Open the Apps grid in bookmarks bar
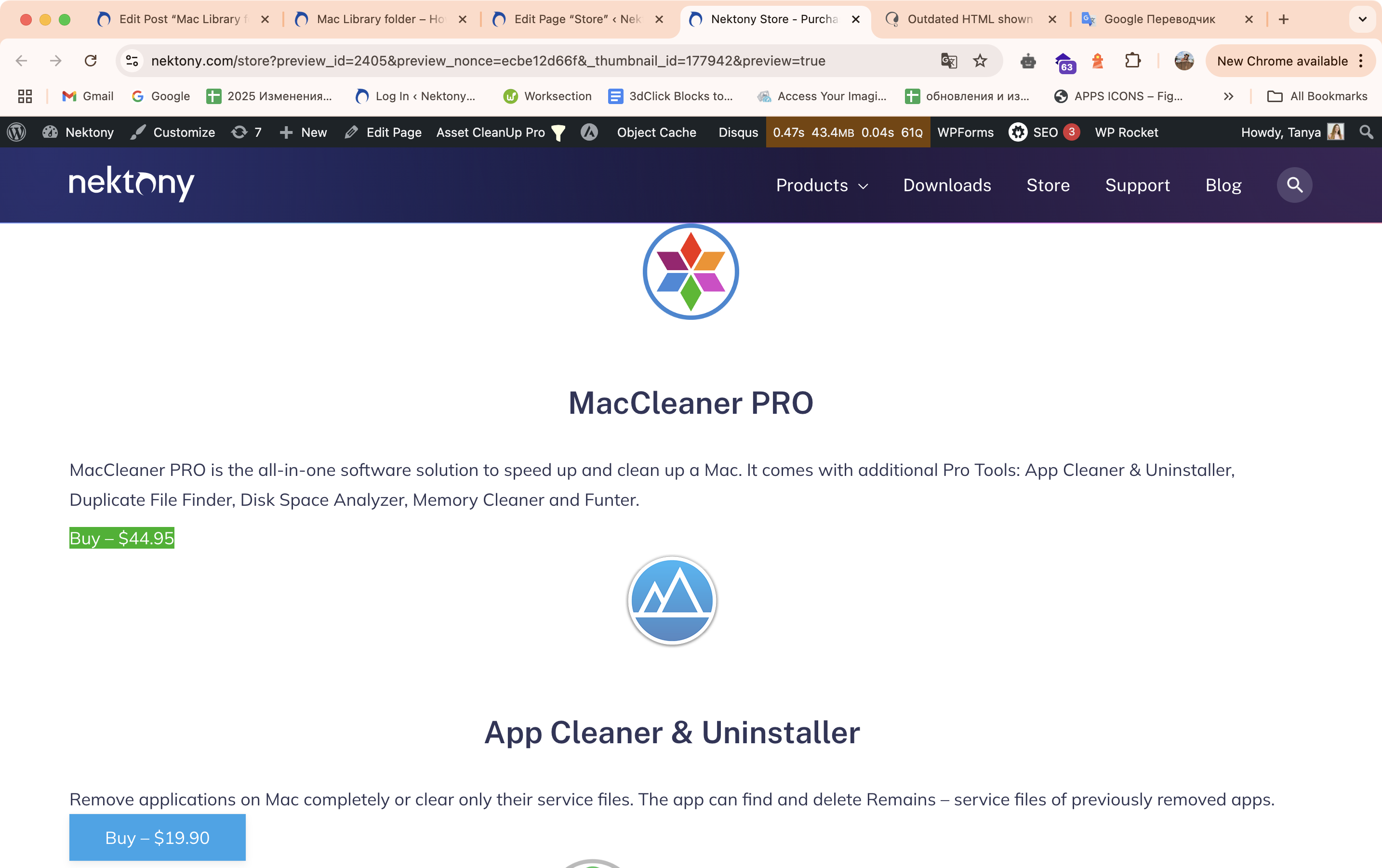Viewport: 1382px width, 868px height. (25, 96)
